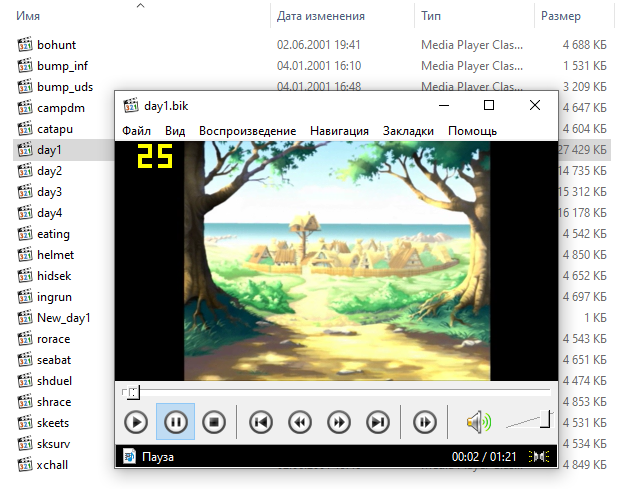
Task: Maximize the day1.bik player window
Action: (489, 105)
